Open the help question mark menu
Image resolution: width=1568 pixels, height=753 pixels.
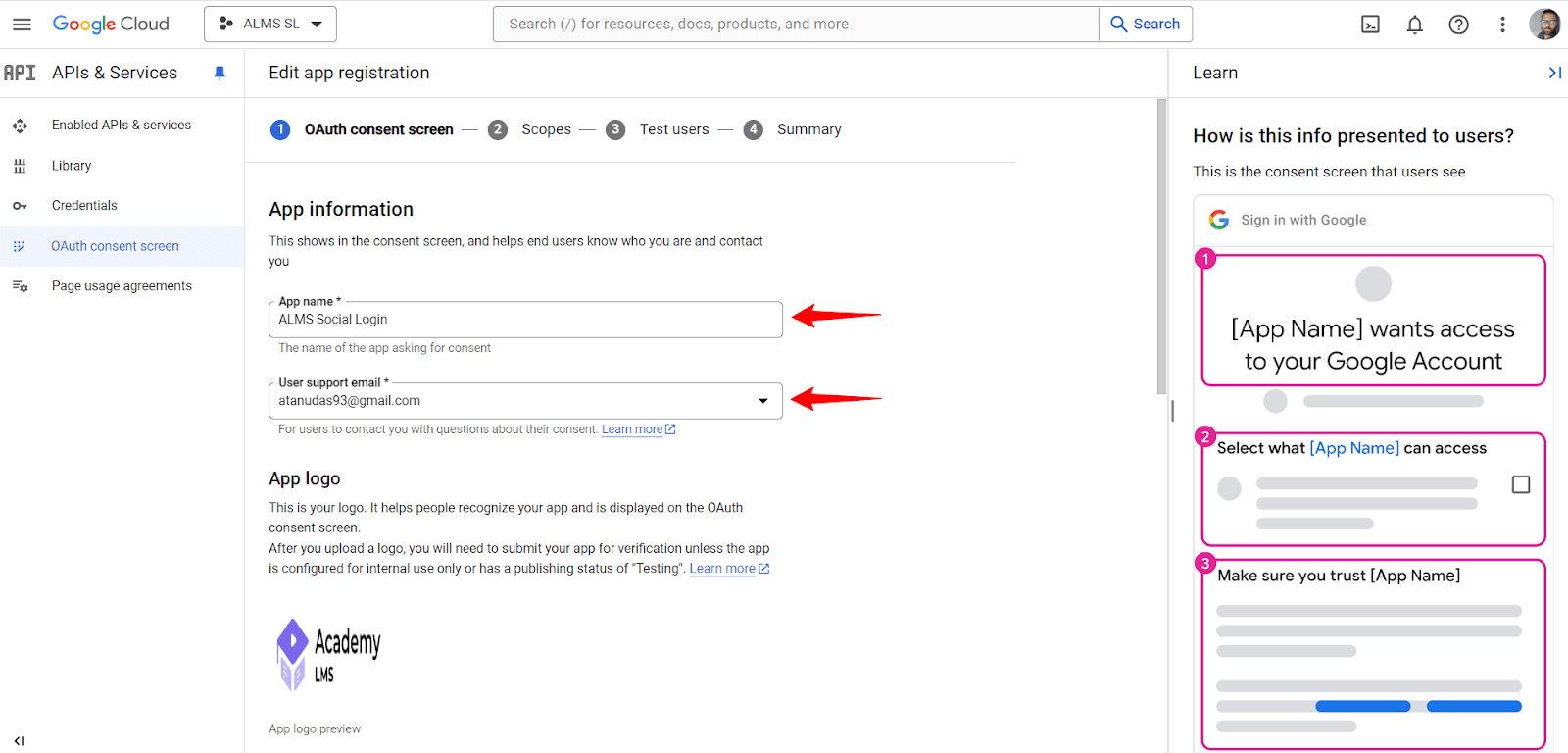point(1458,25)
